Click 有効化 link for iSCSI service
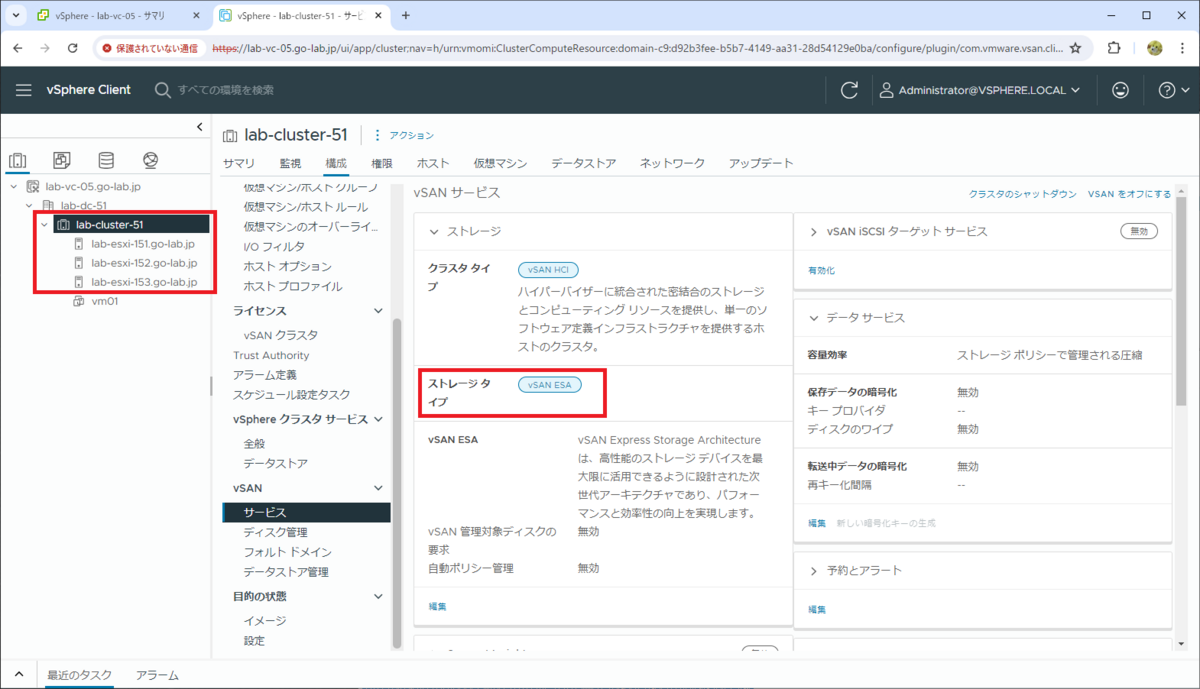This screenshot has width=1200, height=689. tap(821, 270)
